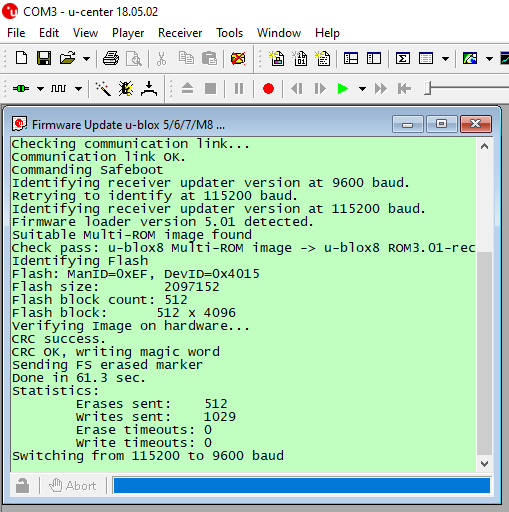
Task: Click the Print icon in the toolbar
Action: (111, 58)
